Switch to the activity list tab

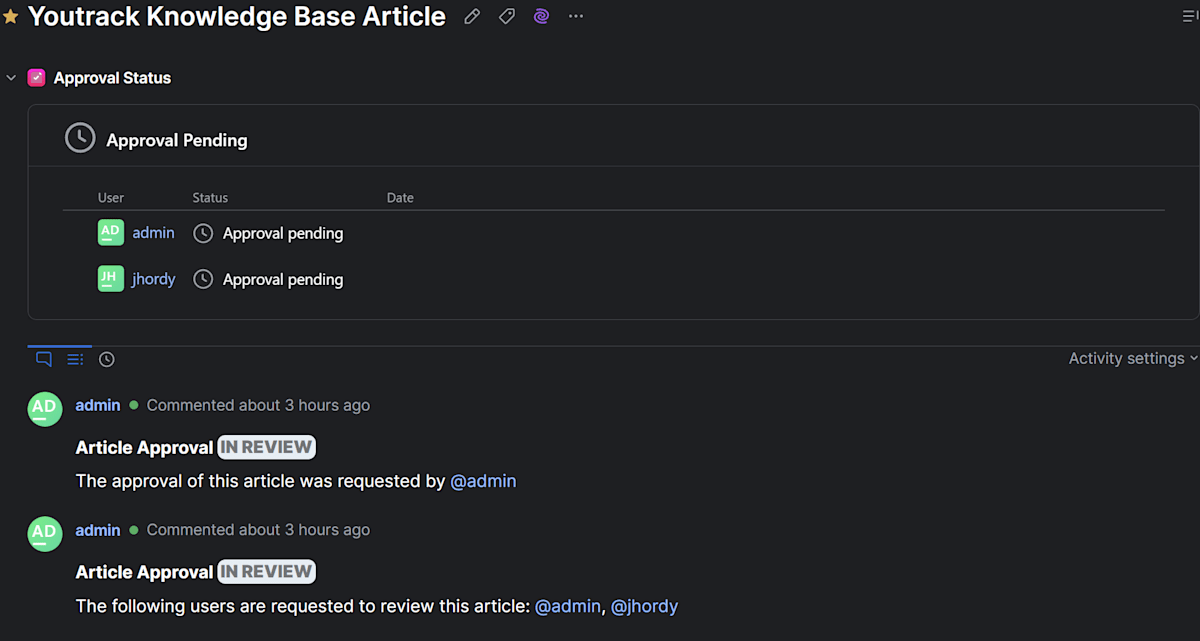[x=75, y=359]
